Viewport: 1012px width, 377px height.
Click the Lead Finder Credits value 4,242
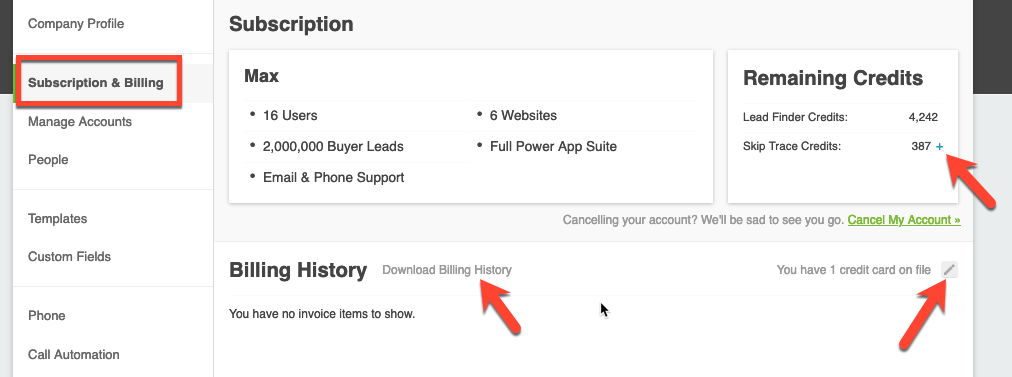coord(923,117)
